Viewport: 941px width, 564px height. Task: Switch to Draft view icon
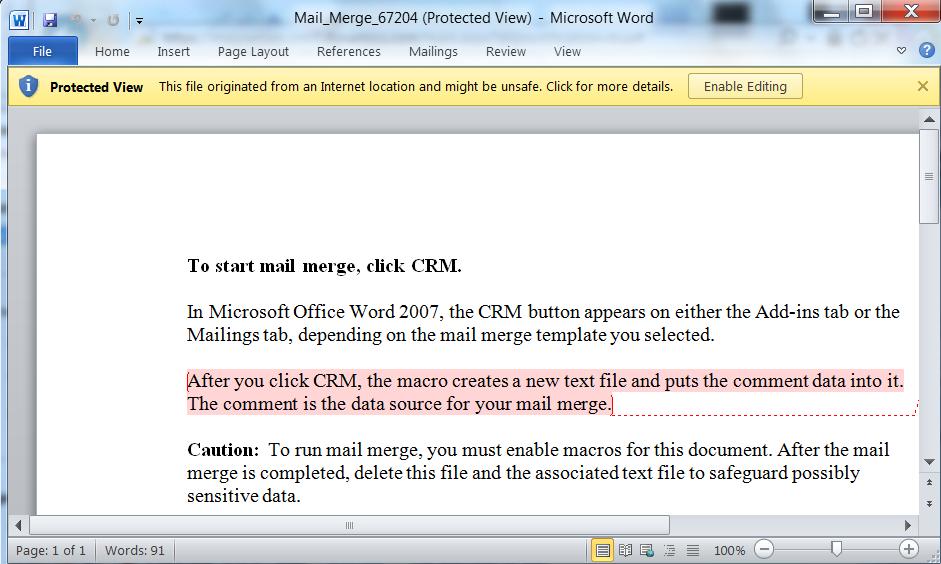[693, 550]
